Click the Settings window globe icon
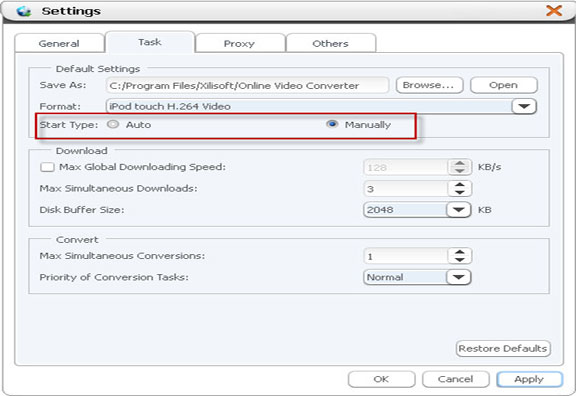This screenshot has width=576, height=396. click(24, 11)
